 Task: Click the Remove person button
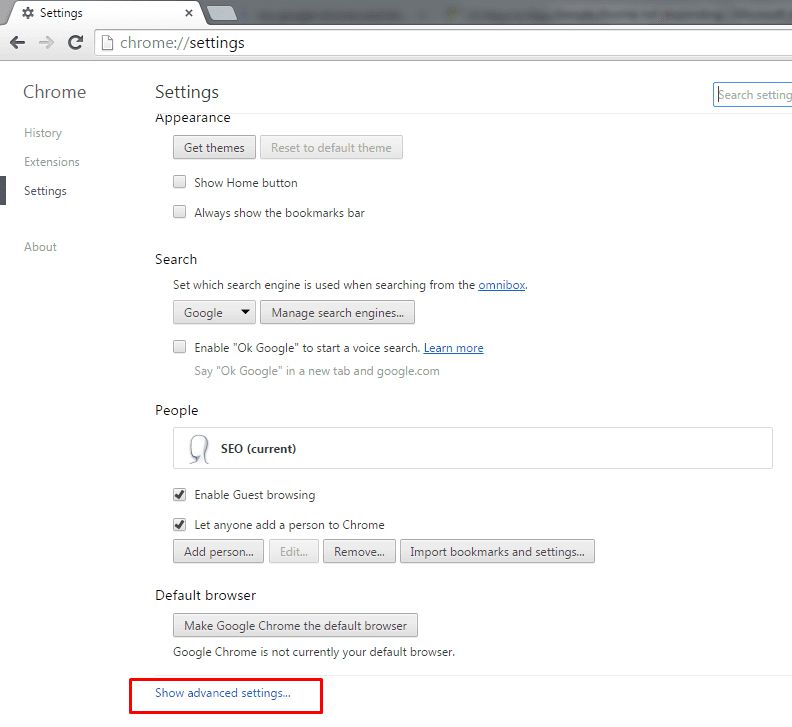coord(359,552)
